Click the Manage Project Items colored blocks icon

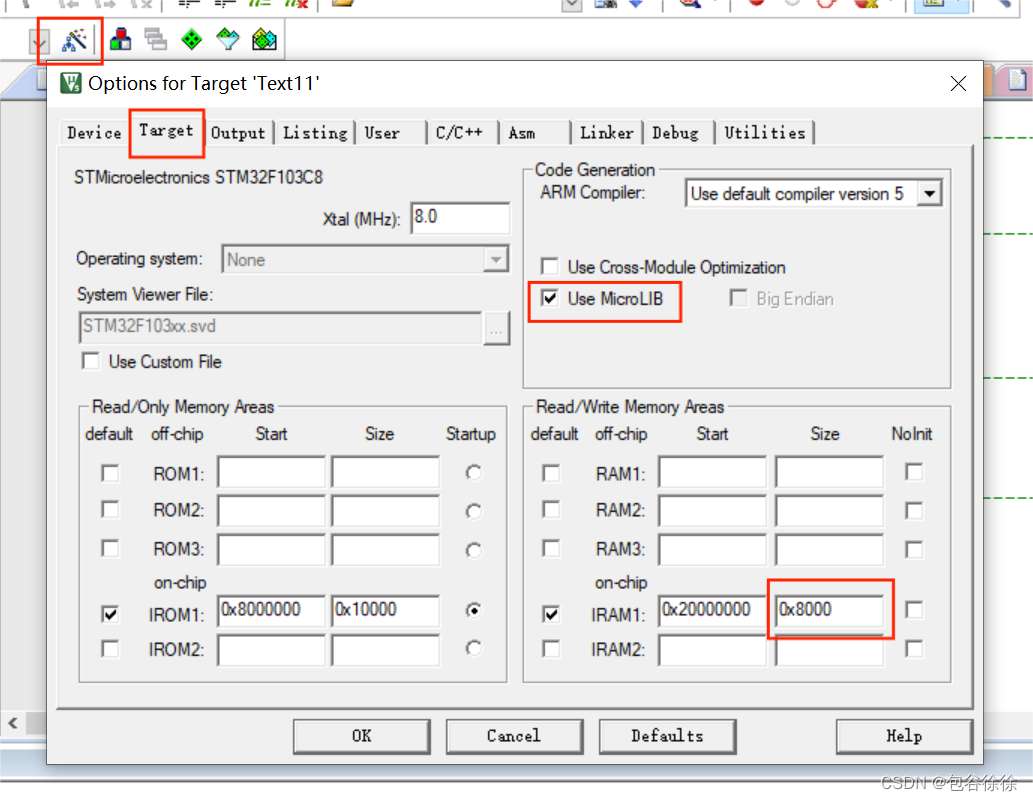121,40
